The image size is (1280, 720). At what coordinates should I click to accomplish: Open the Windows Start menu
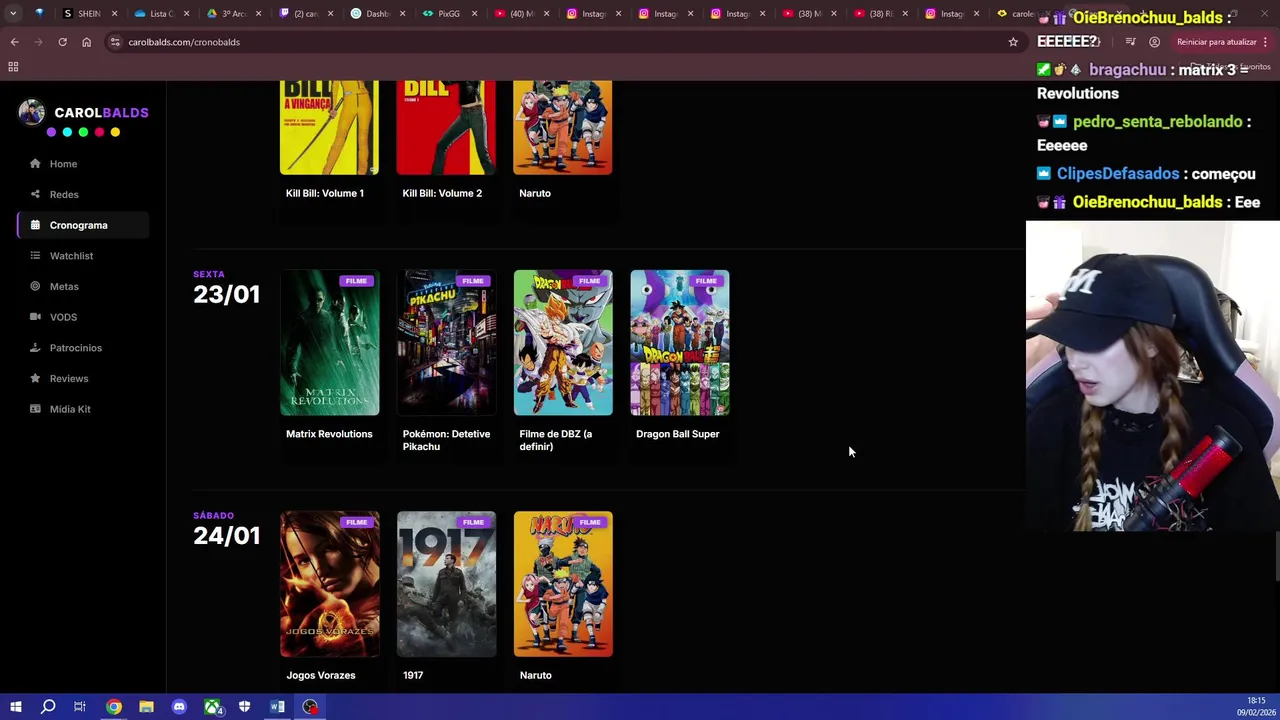15,707
